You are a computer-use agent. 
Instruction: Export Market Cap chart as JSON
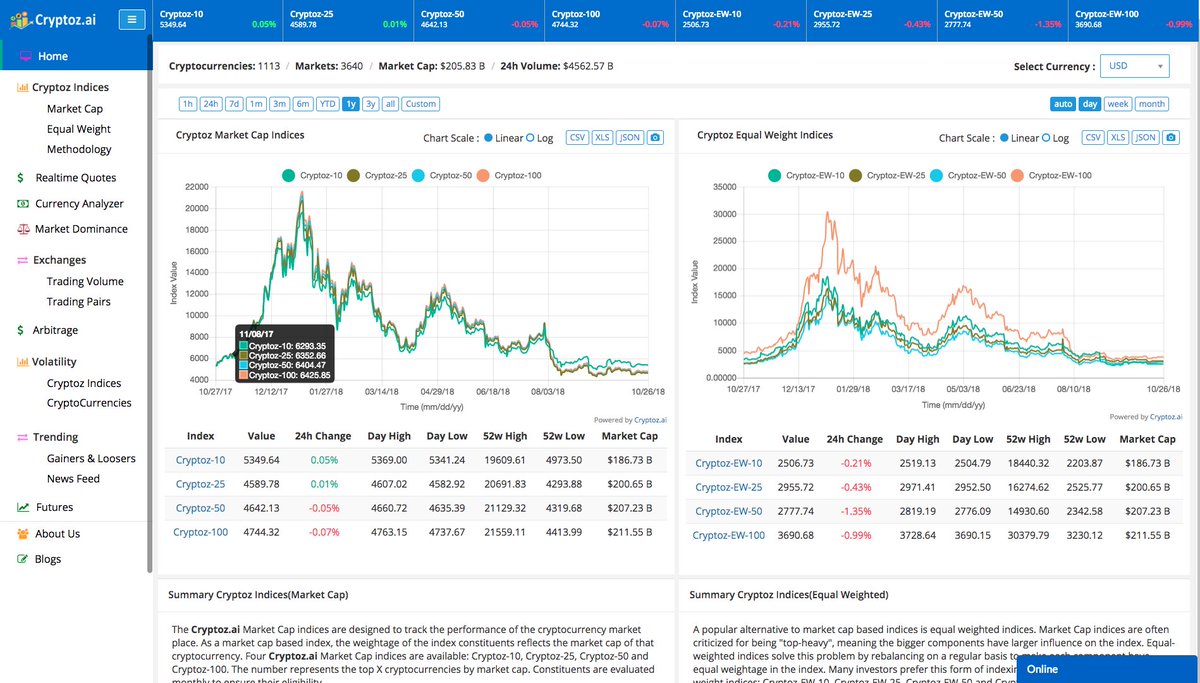click(x=630, y=138)
